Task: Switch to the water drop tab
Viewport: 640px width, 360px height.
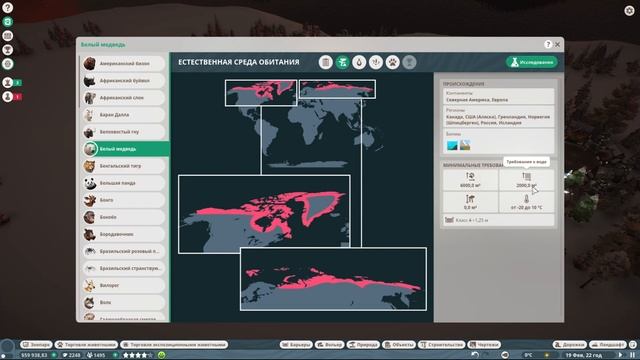Action: click(x=359, y=62)
